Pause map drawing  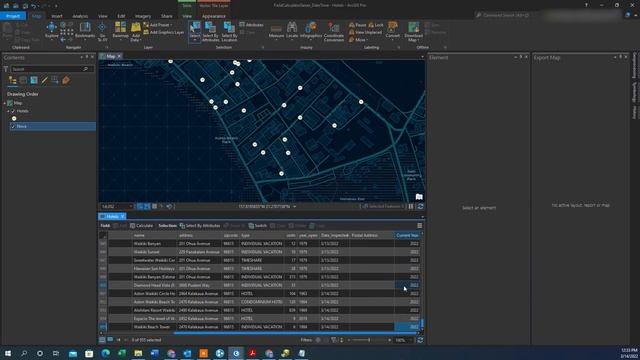point(411,207)
